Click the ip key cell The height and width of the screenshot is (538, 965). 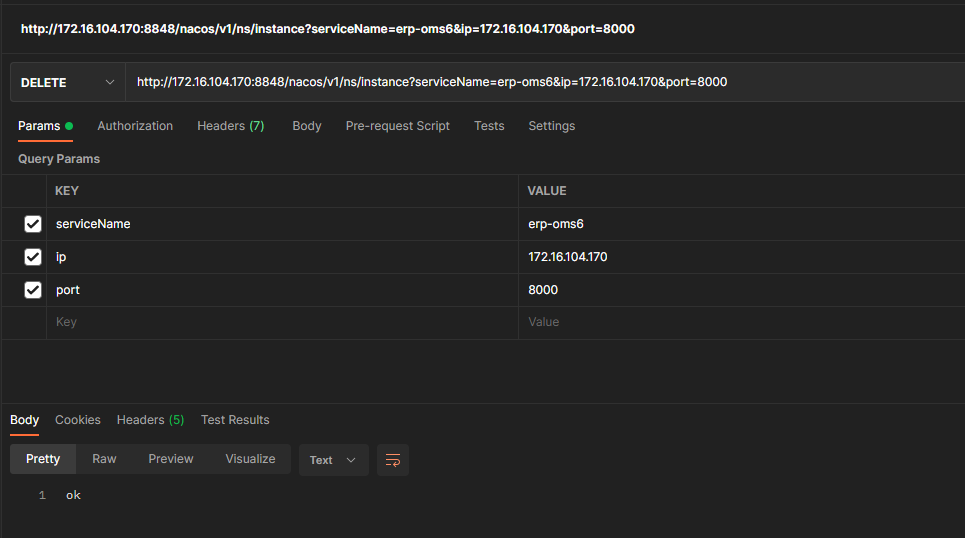point(282,257)
